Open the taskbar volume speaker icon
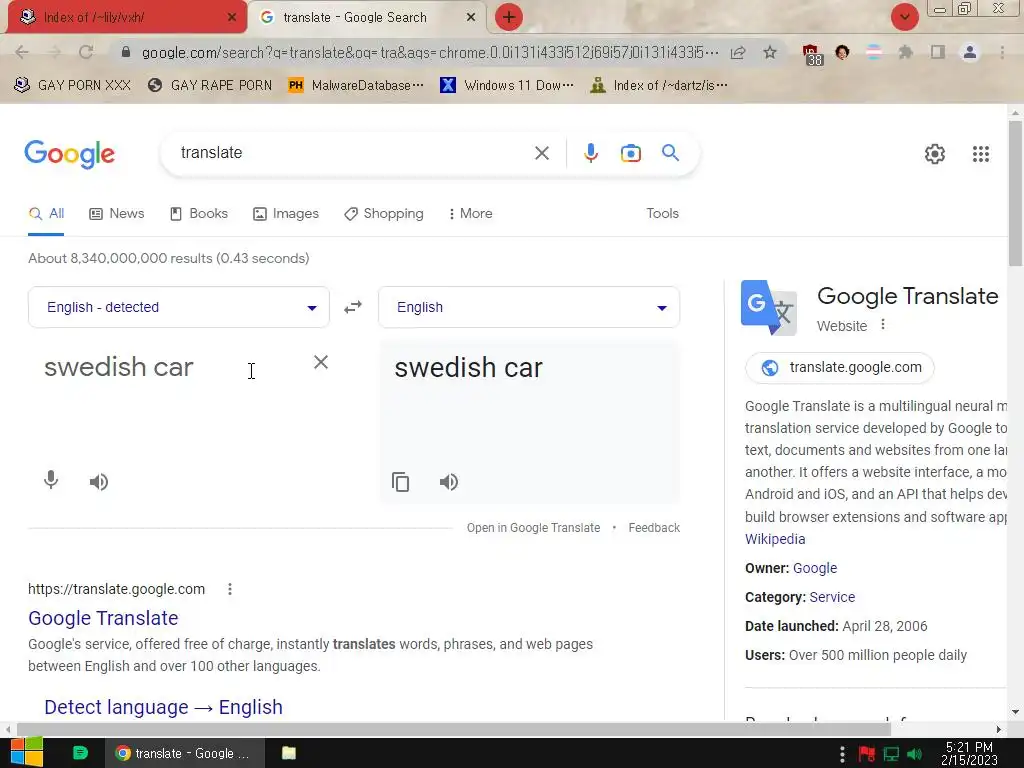1024x768 pixels. pyautogui.click(x=914, y=754)
